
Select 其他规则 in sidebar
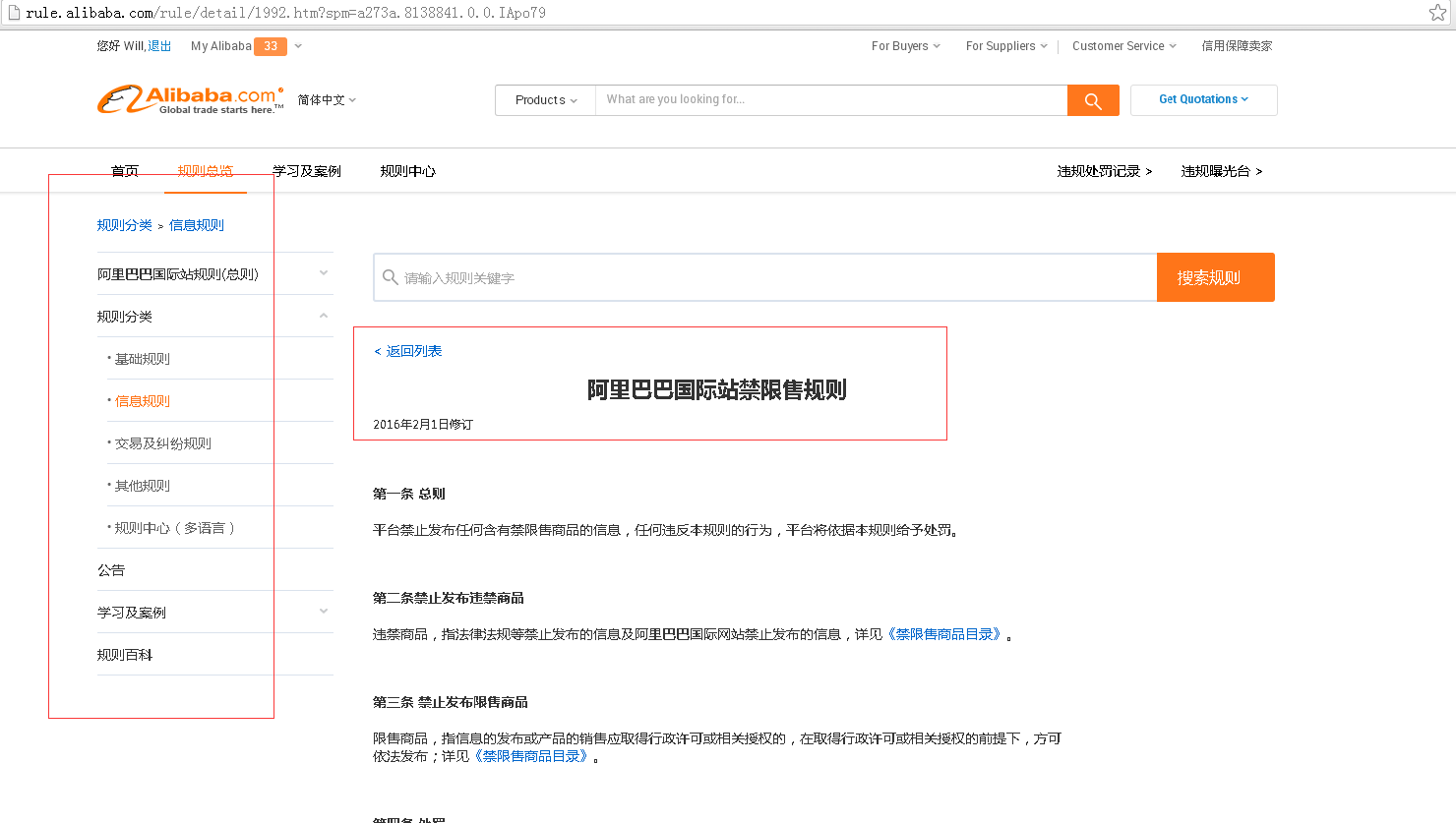coord(143,486)
